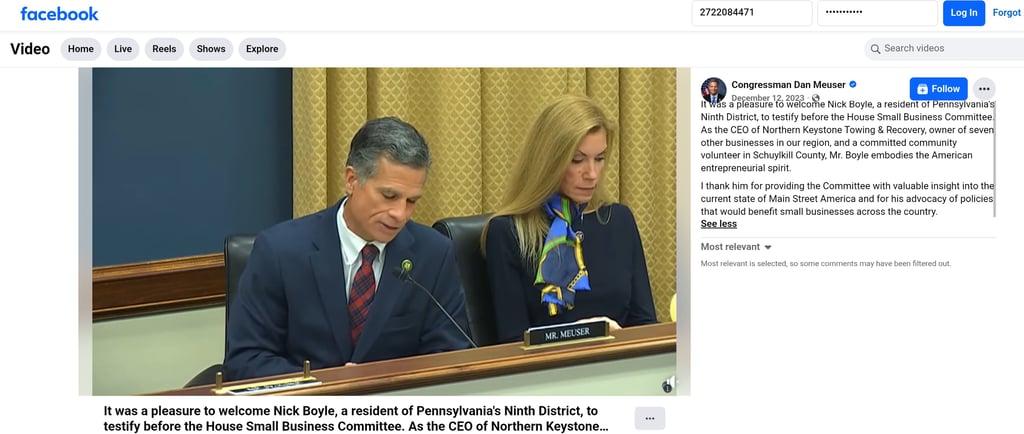Focus the Search videos field
This screenshot has width=1024, height=434.
click(x=944, y=49)
